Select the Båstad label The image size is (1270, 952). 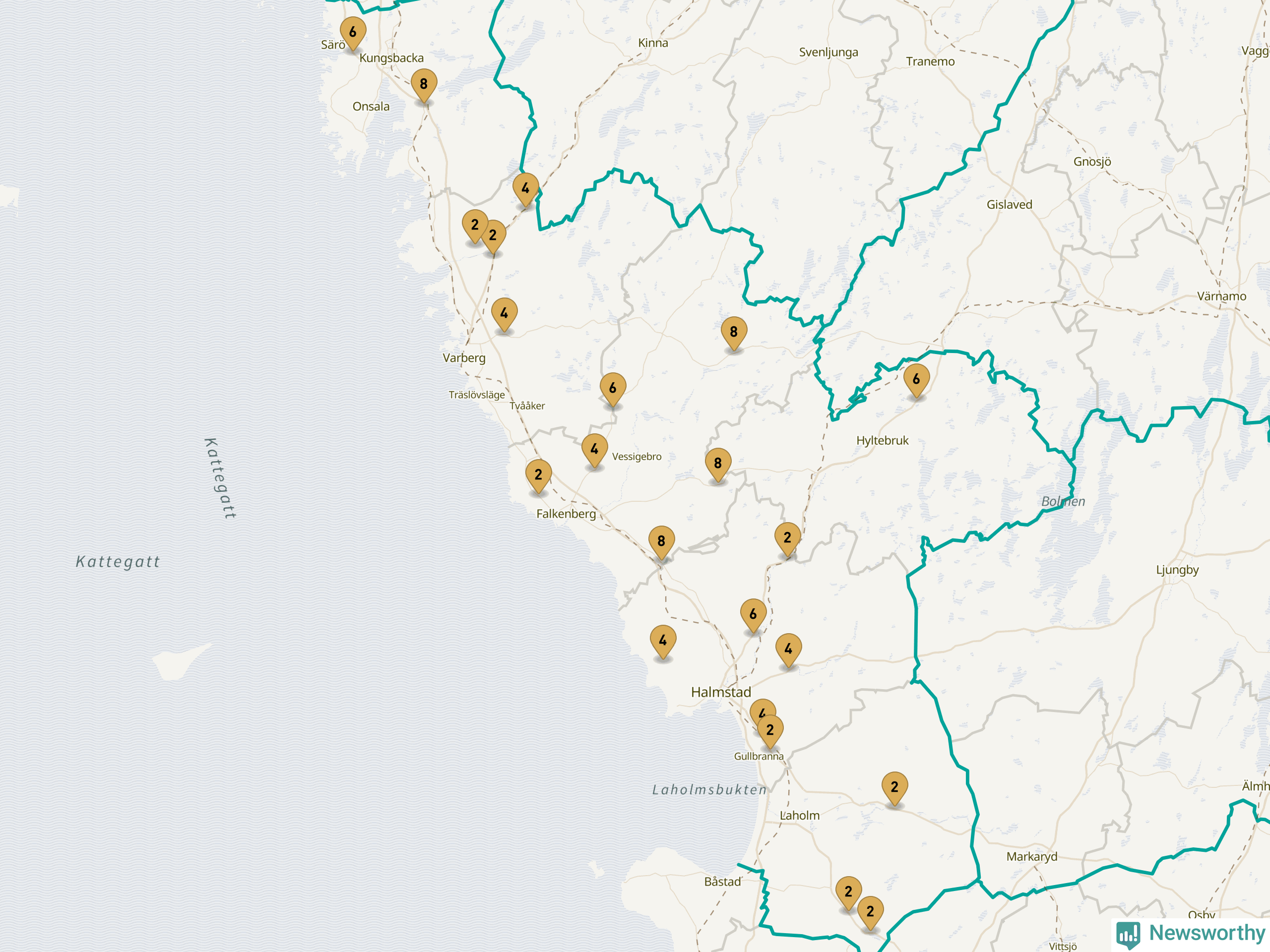tap(722, 882)
